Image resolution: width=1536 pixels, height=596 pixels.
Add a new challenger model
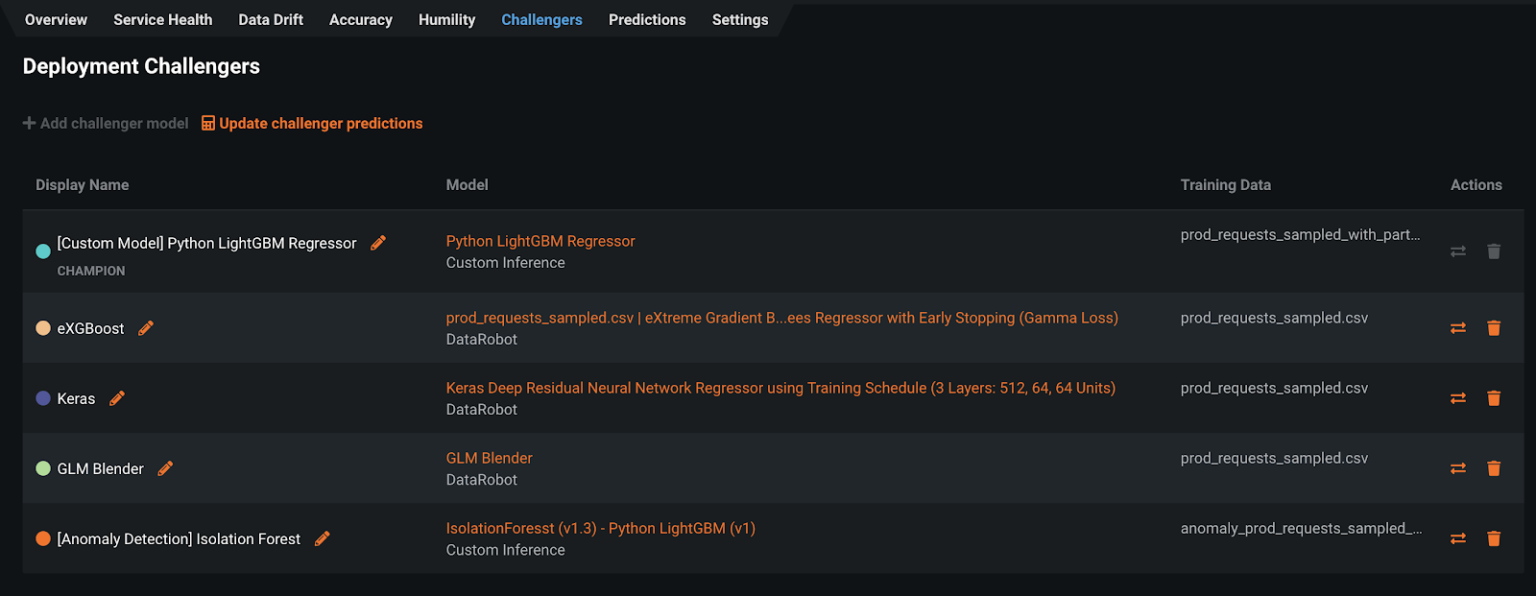tap(105, 122)
